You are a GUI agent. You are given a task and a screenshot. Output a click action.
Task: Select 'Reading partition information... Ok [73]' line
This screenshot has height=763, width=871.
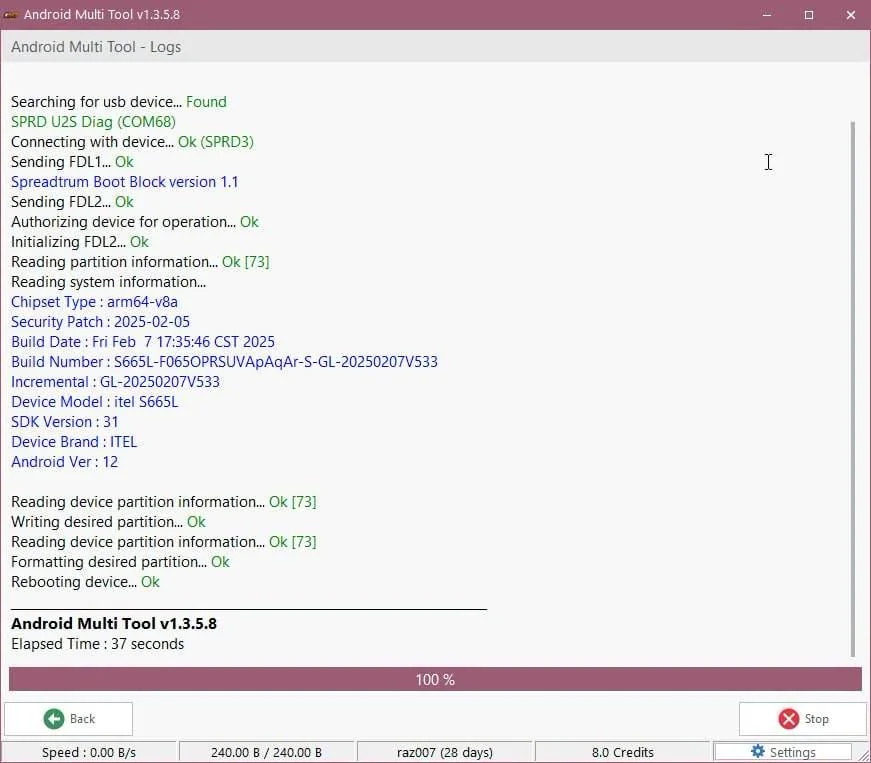point(140,262)
